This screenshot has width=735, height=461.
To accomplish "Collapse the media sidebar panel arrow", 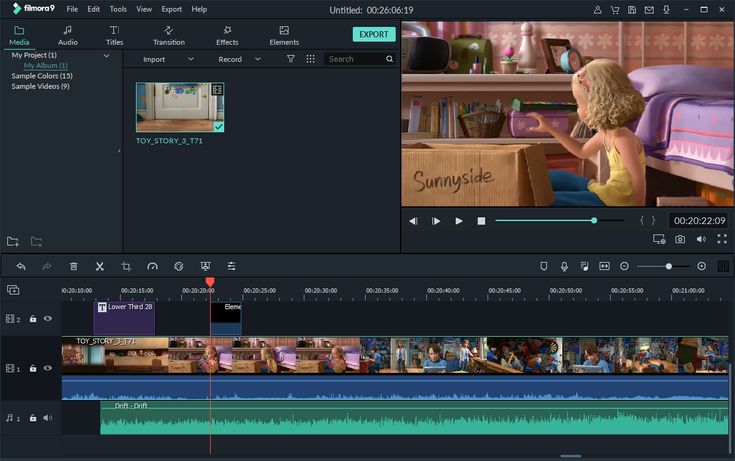I will click(119, 151).
